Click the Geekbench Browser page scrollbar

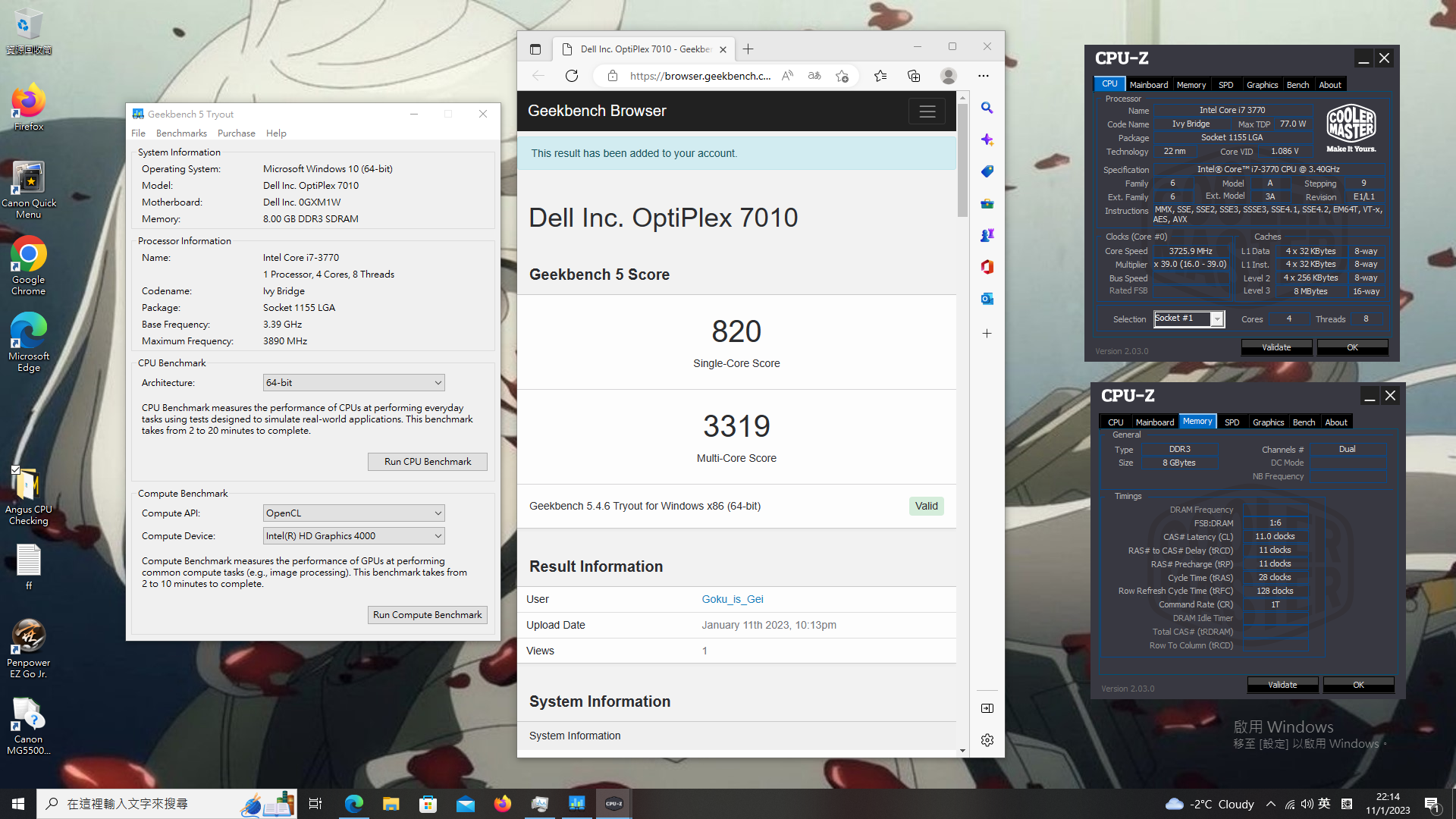tap(962, 161)
